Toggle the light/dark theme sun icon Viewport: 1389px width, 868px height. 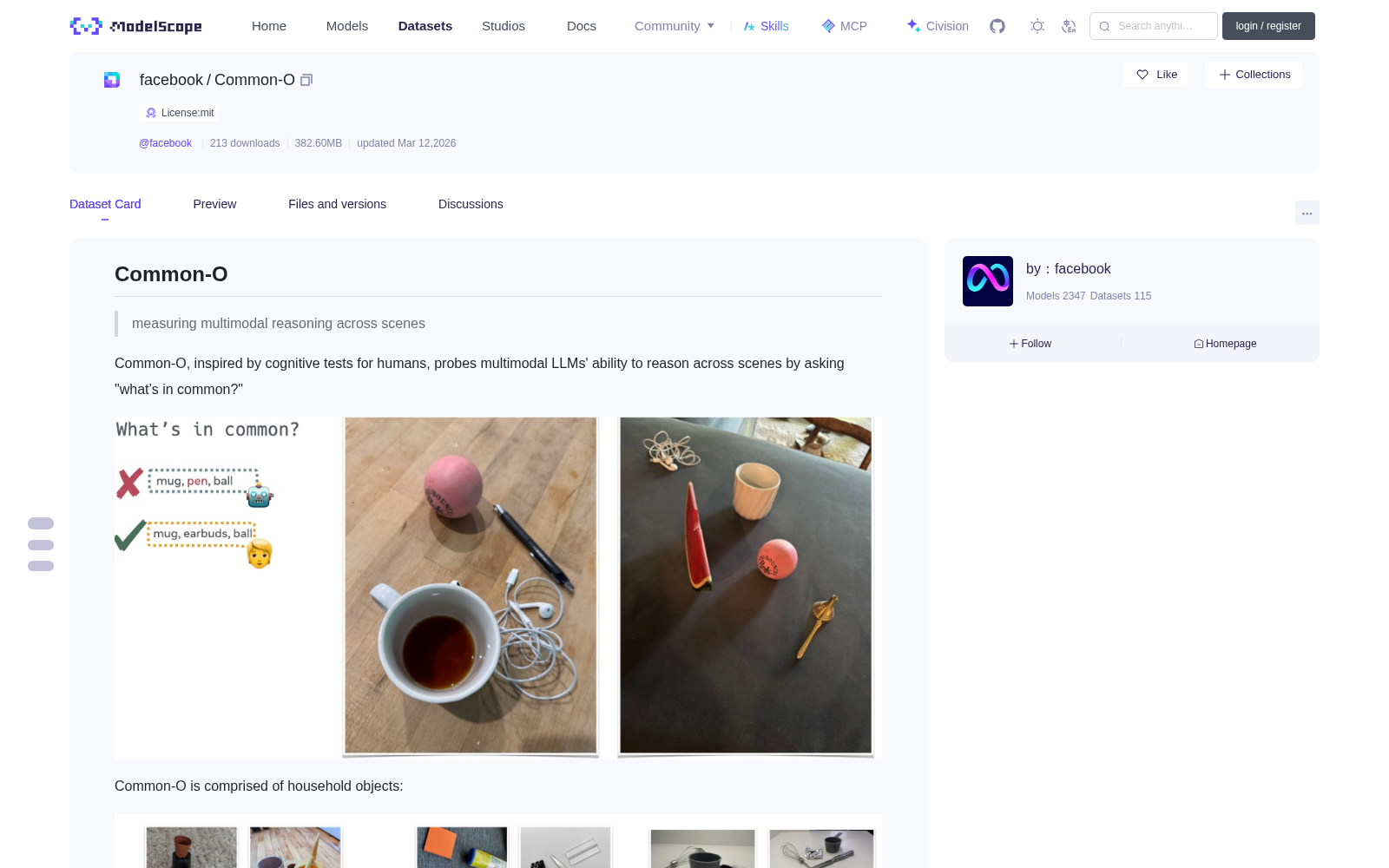(1037, 26)
